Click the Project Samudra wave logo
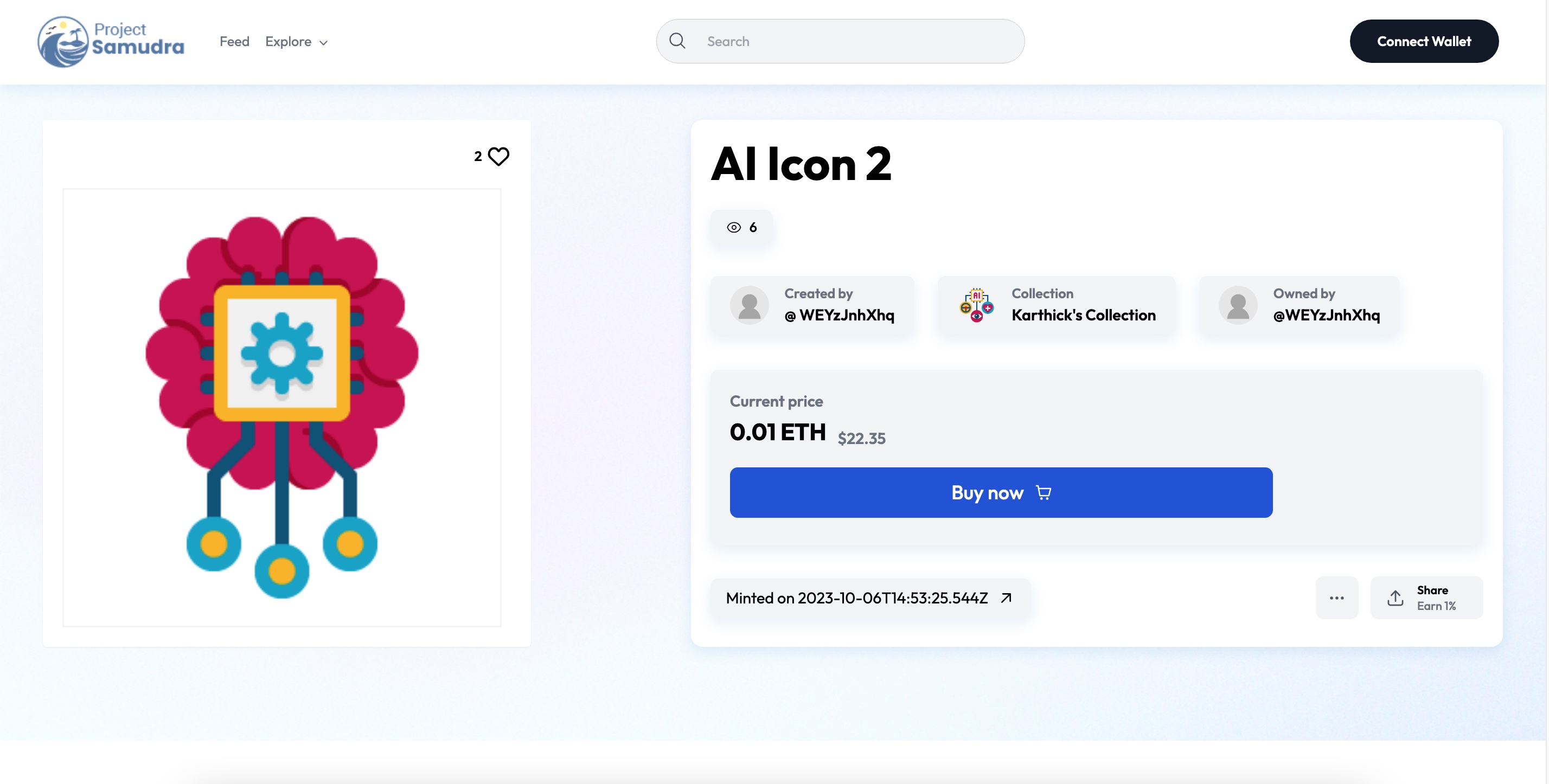The image size is (1549, 784). tap(62, 41)
